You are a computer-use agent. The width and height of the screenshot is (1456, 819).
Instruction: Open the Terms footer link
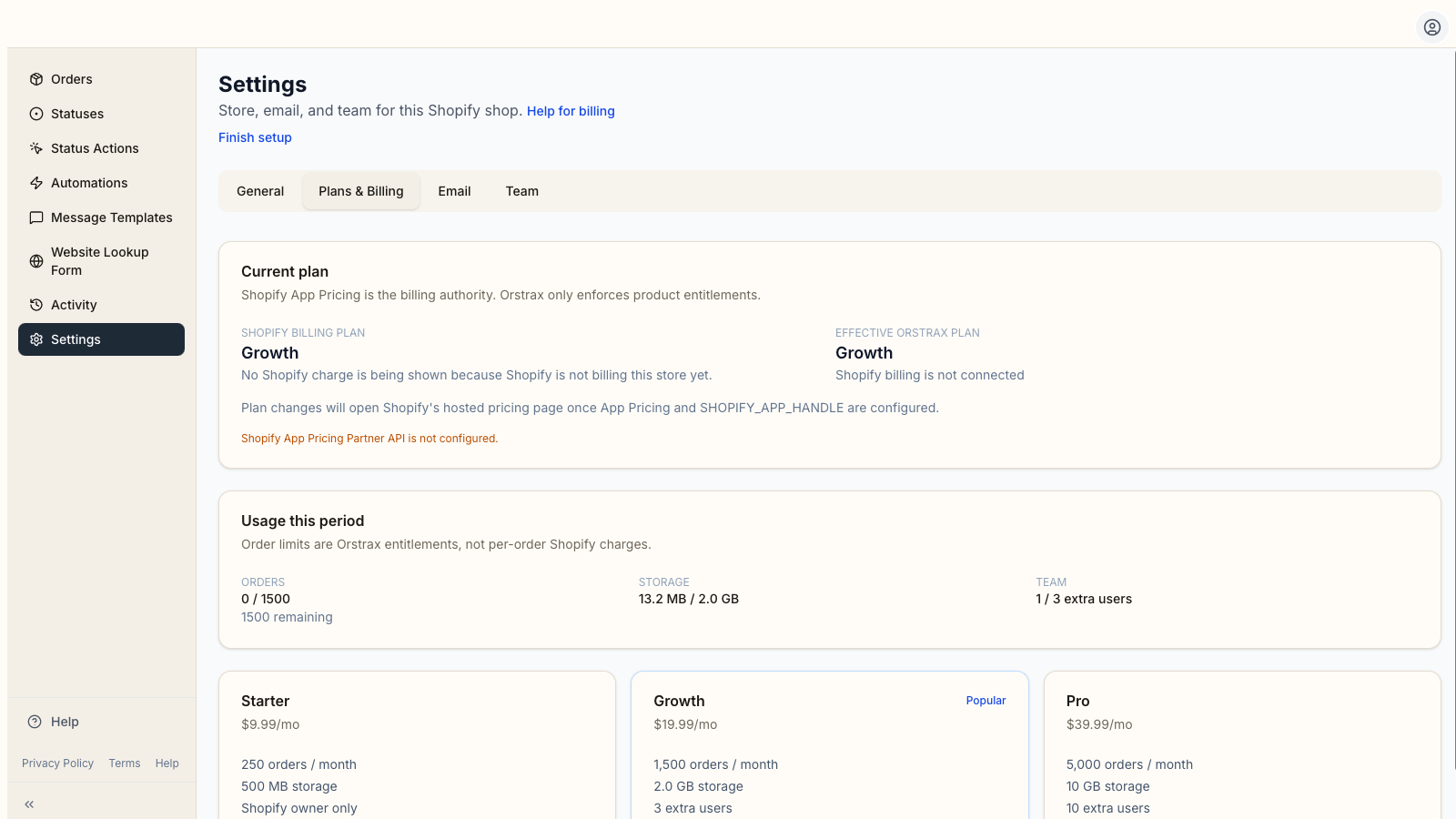click(x=125, y=763)
